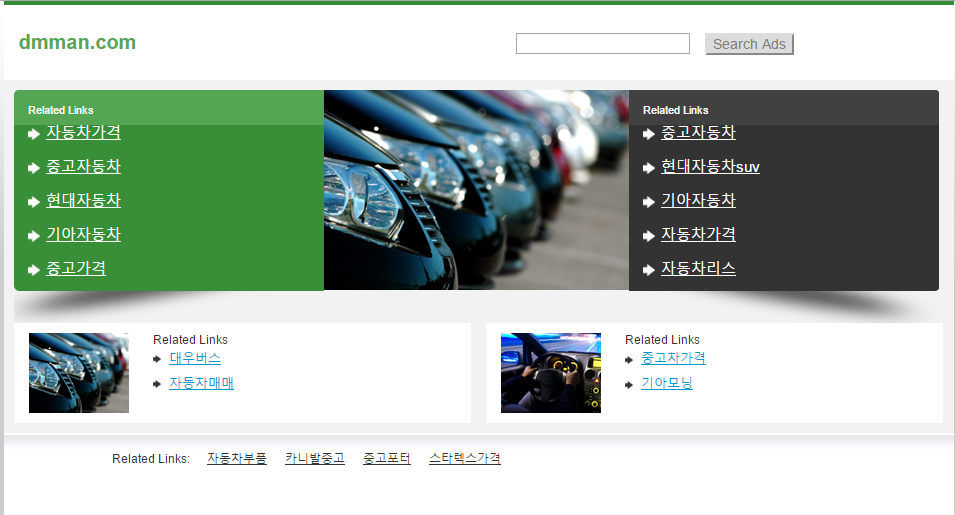Click Related Links header in green panel
The image size is (955, 515).
[61, 110]
